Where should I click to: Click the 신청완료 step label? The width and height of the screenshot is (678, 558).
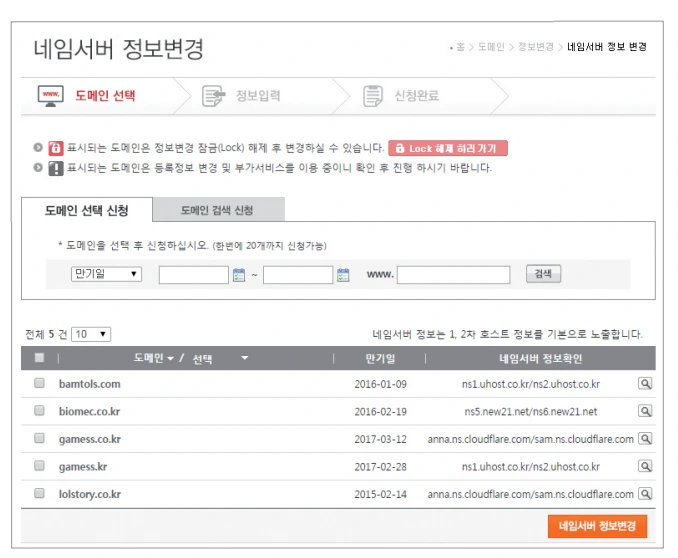(416, 96)
